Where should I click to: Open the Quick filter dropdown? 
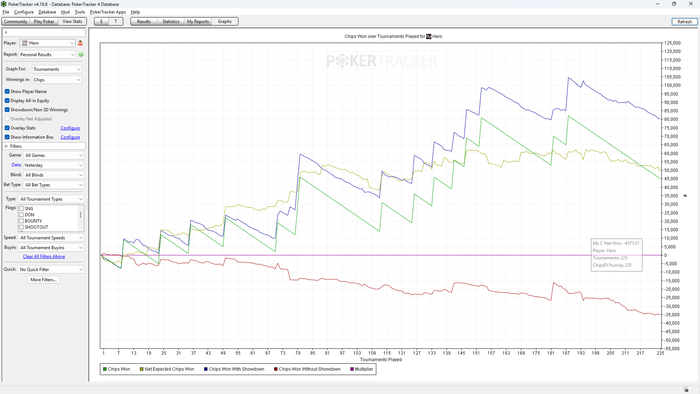tap(51, 270)
